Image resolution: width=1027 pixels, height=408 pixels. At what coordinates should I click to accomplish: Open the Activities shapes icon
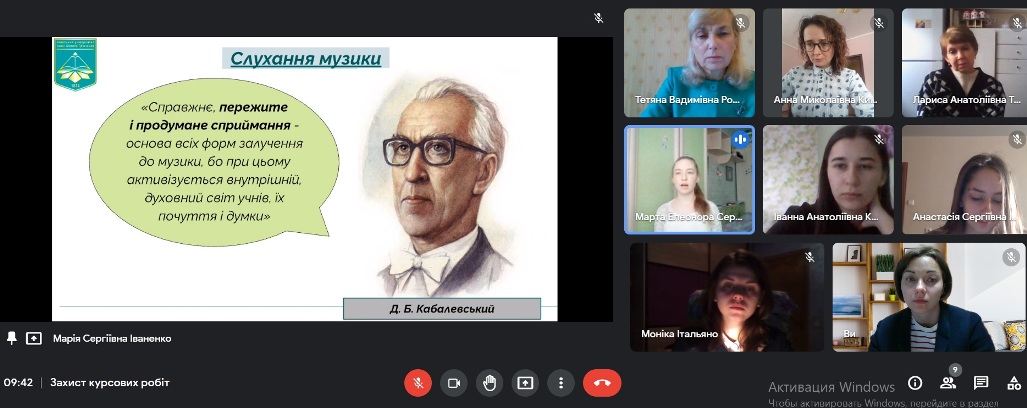(x=1014, y=383)
